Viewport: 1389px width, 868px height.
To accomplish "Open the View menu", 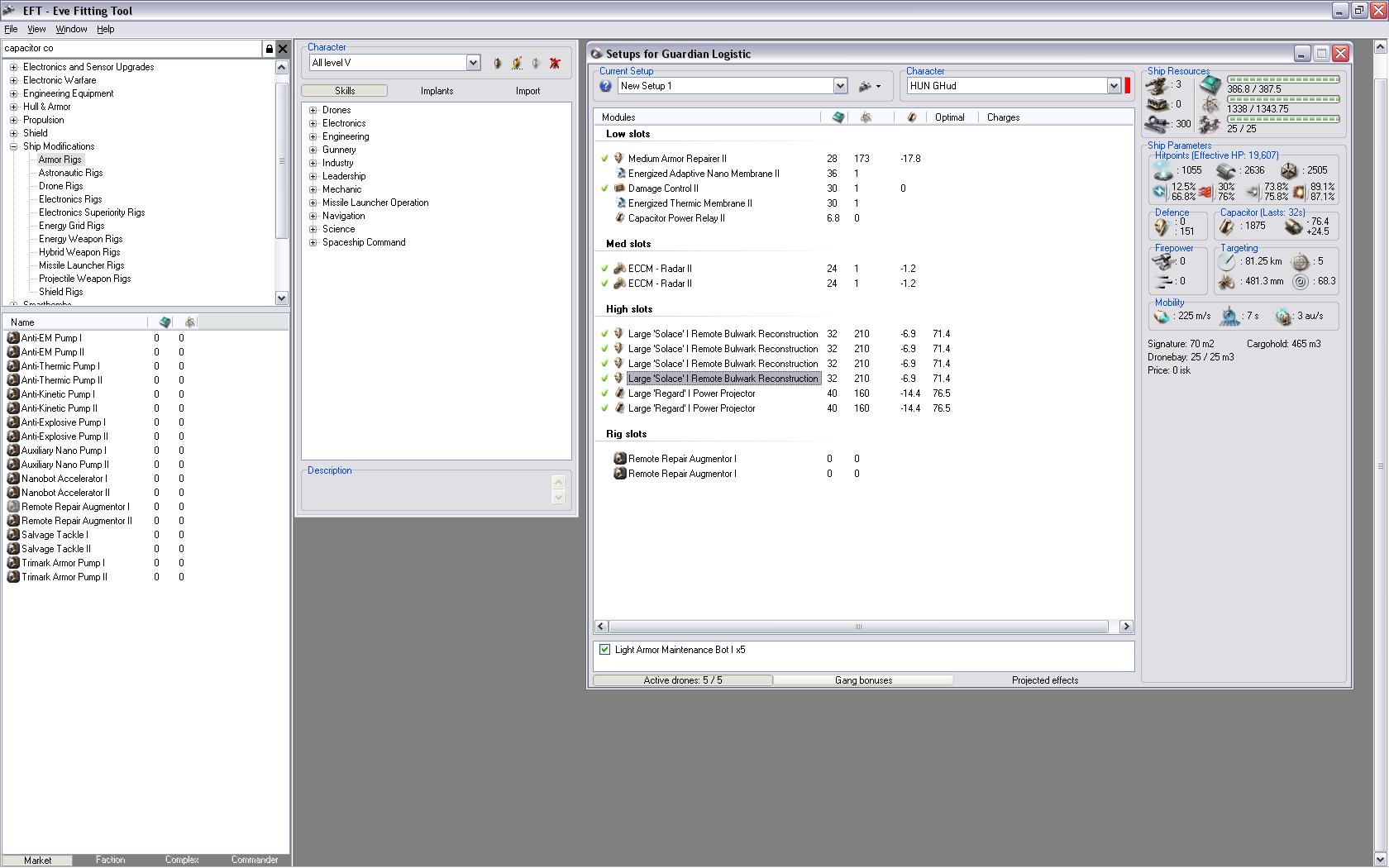I will 36,29.
